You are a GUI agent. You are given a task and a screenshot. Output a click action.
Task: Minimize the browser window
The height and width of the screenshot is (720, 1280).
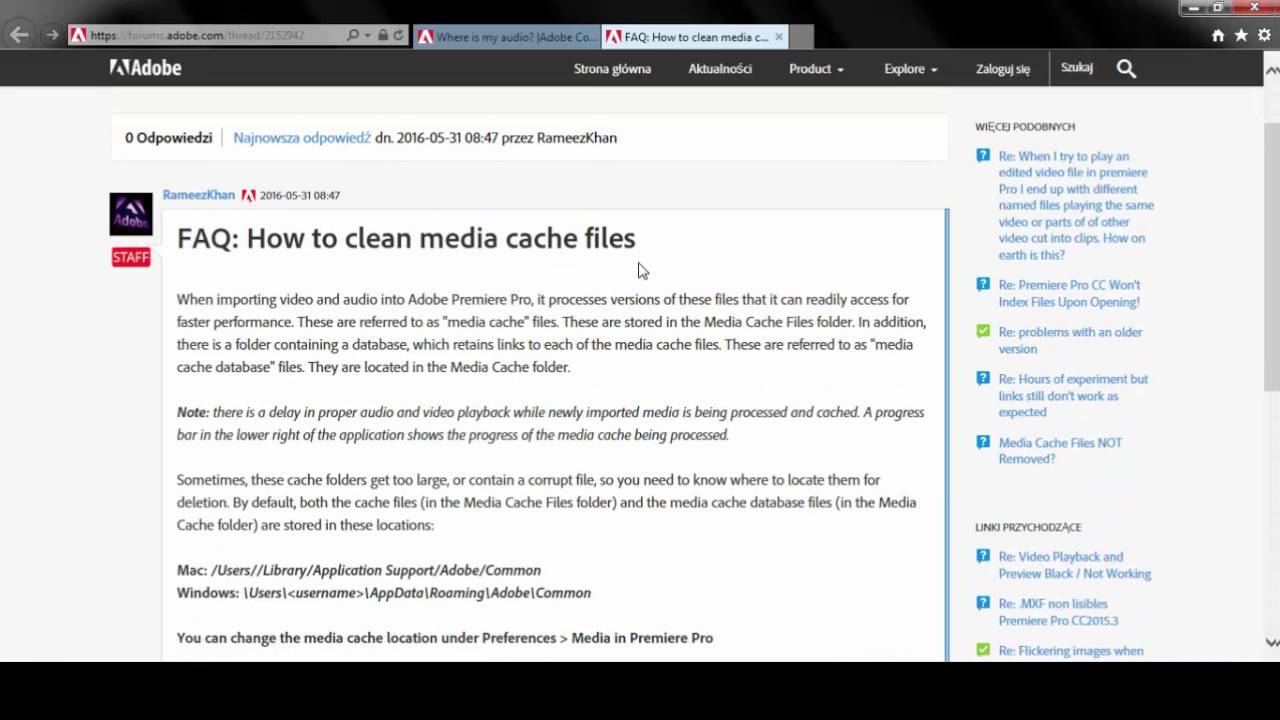pos(1191,7)
